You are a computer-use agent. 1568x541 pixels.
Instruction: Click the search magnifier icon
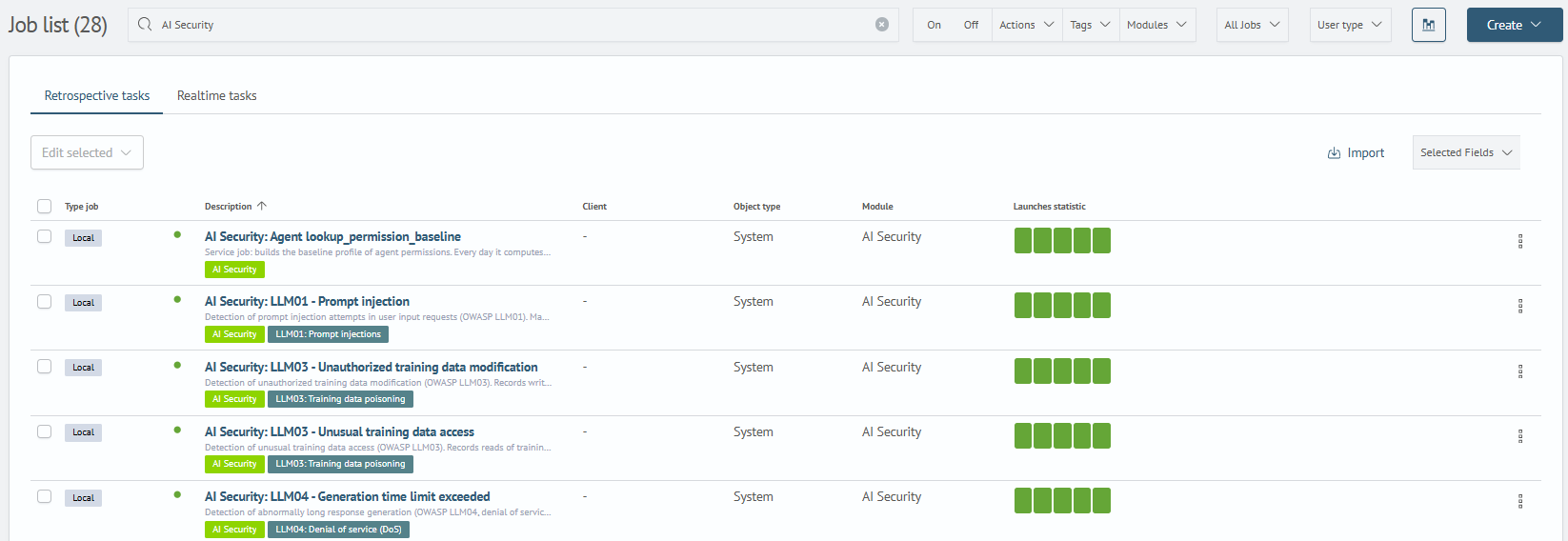click(x=145, y=25)
